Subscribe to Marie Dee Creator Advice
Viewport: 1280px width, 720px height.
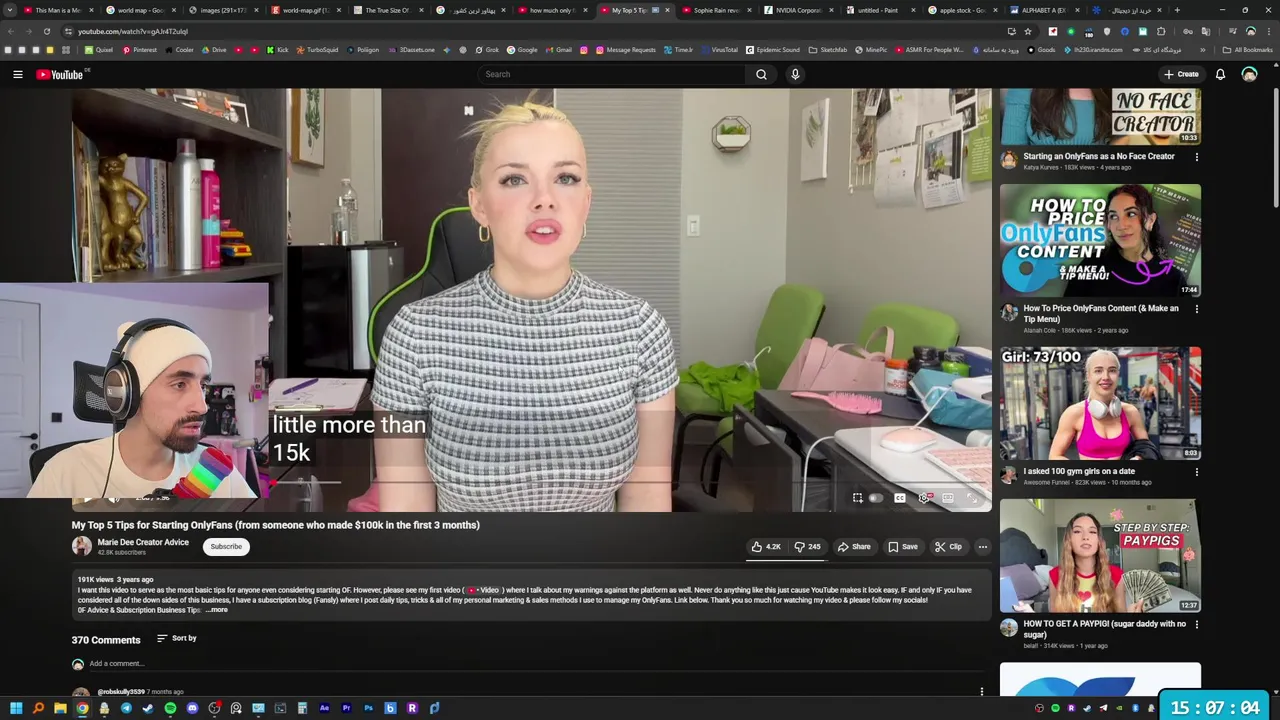[x=226, y=547]
